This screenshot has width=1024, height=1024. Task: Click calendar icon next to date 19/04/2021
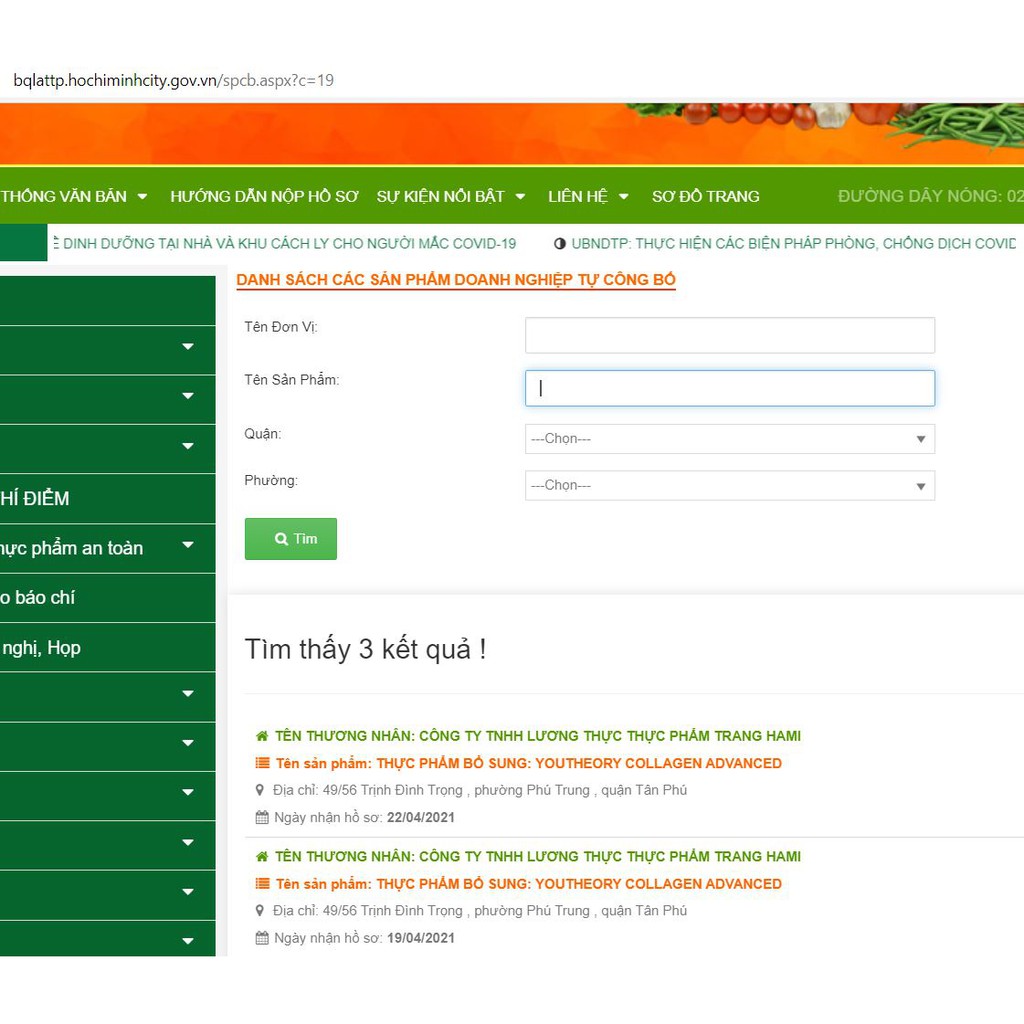point(262,938)
